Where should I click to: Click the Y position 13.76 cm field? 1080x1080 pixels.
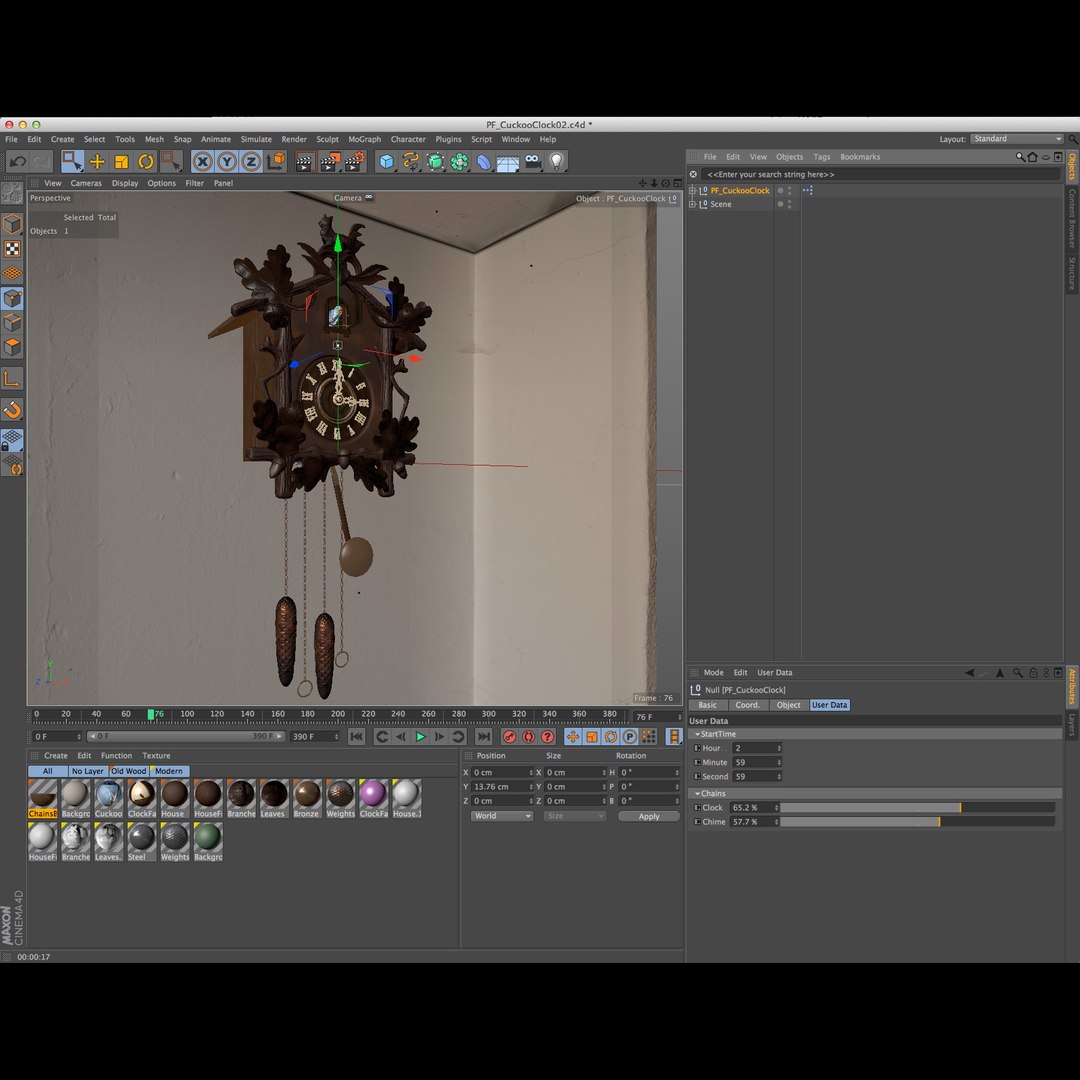502,787
